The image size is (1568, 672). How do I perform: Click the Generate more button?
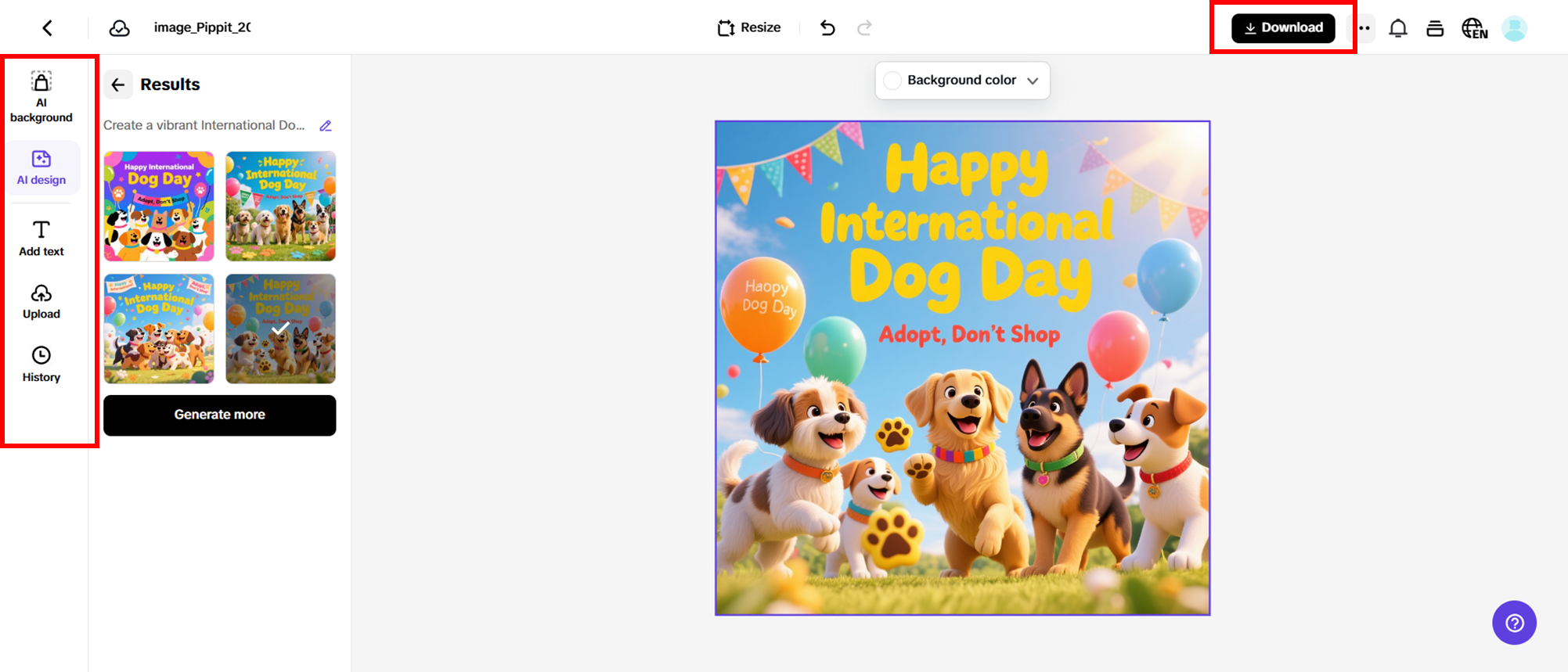pyautogui.click(x=220, y=415)
